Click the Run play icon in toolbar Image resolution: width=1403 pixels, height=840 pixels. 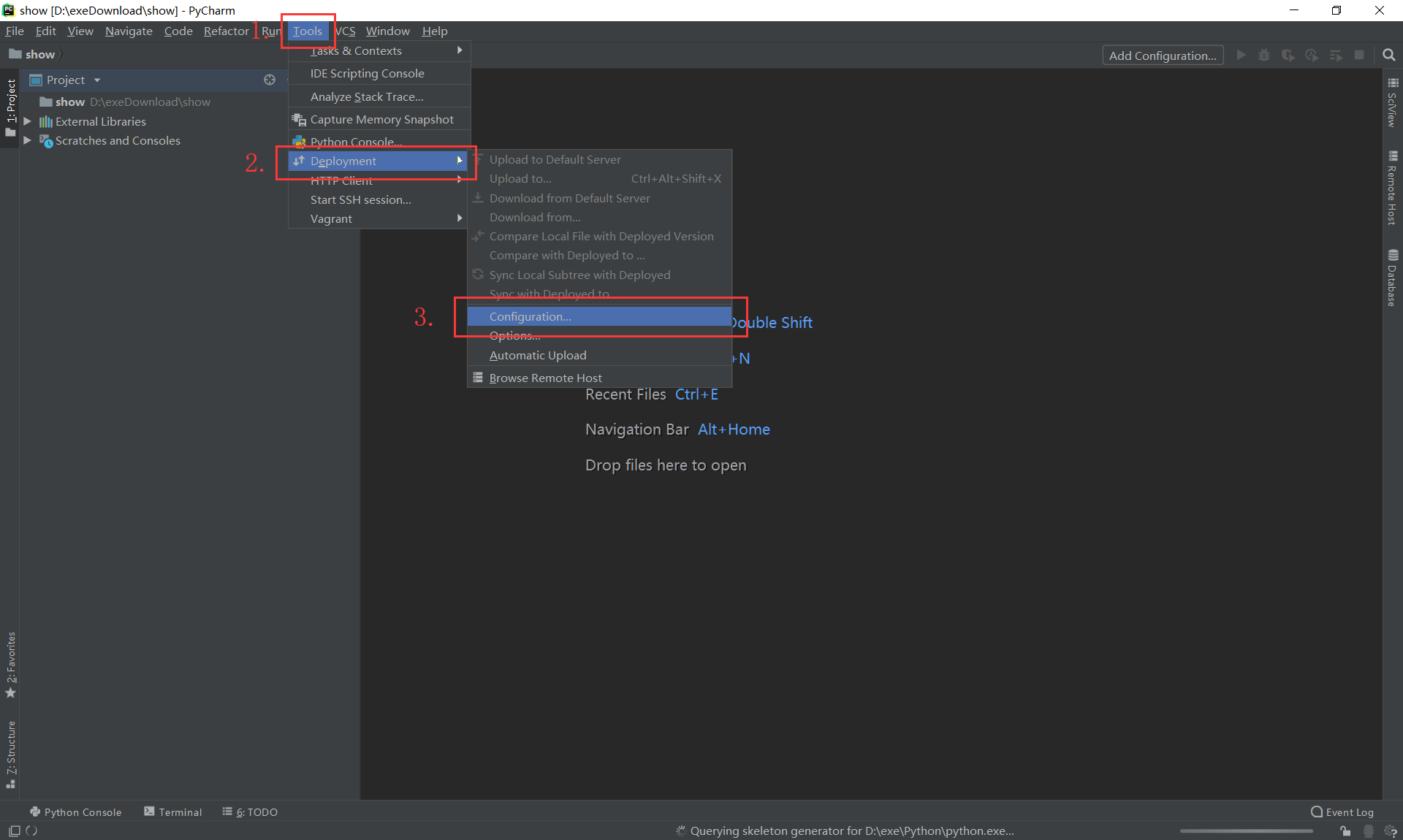[x=1241, y=55]
